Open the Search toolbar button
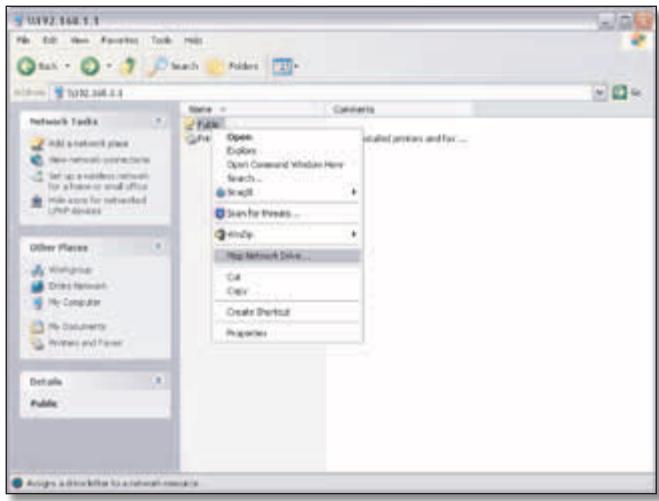This screenshot has width=659, height=501. tap(173, 66)
